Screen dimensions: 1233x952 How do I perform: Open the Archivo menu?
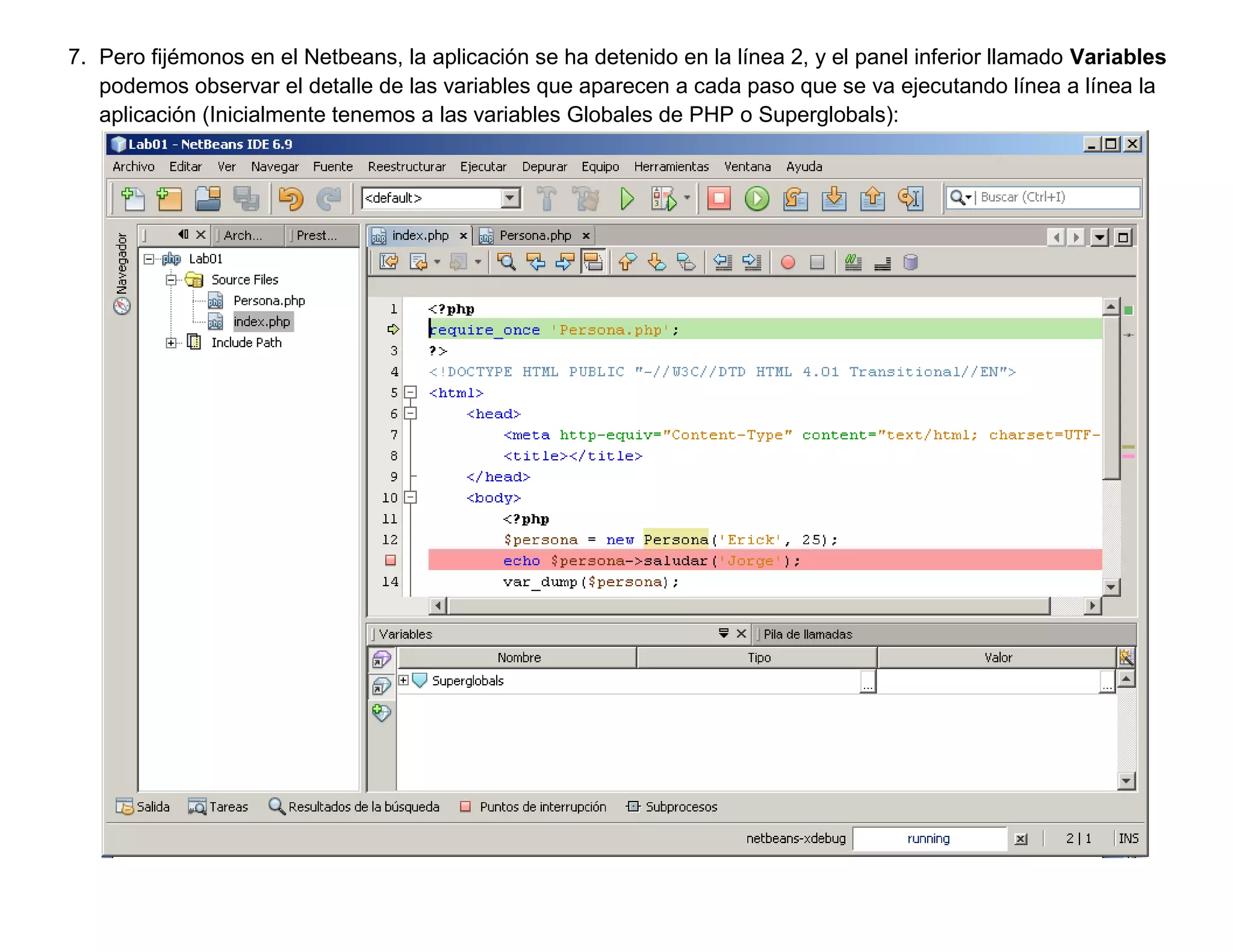pos(133,167)
